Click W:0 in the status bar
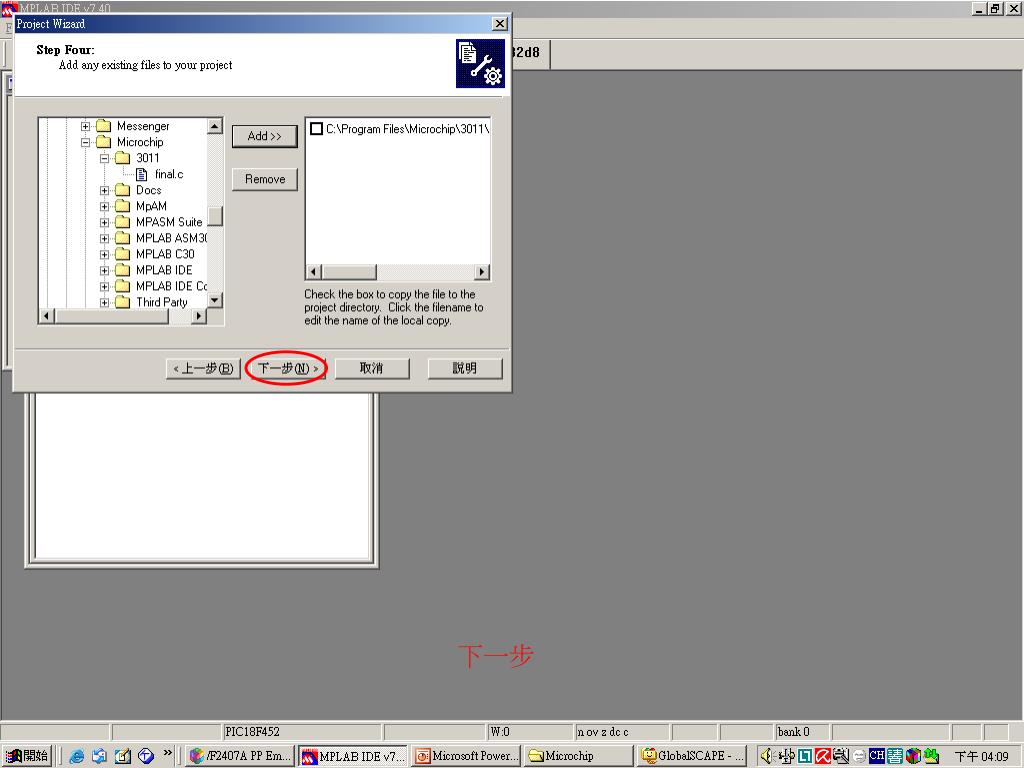1024x768 pixels. (x=500, y=732)
